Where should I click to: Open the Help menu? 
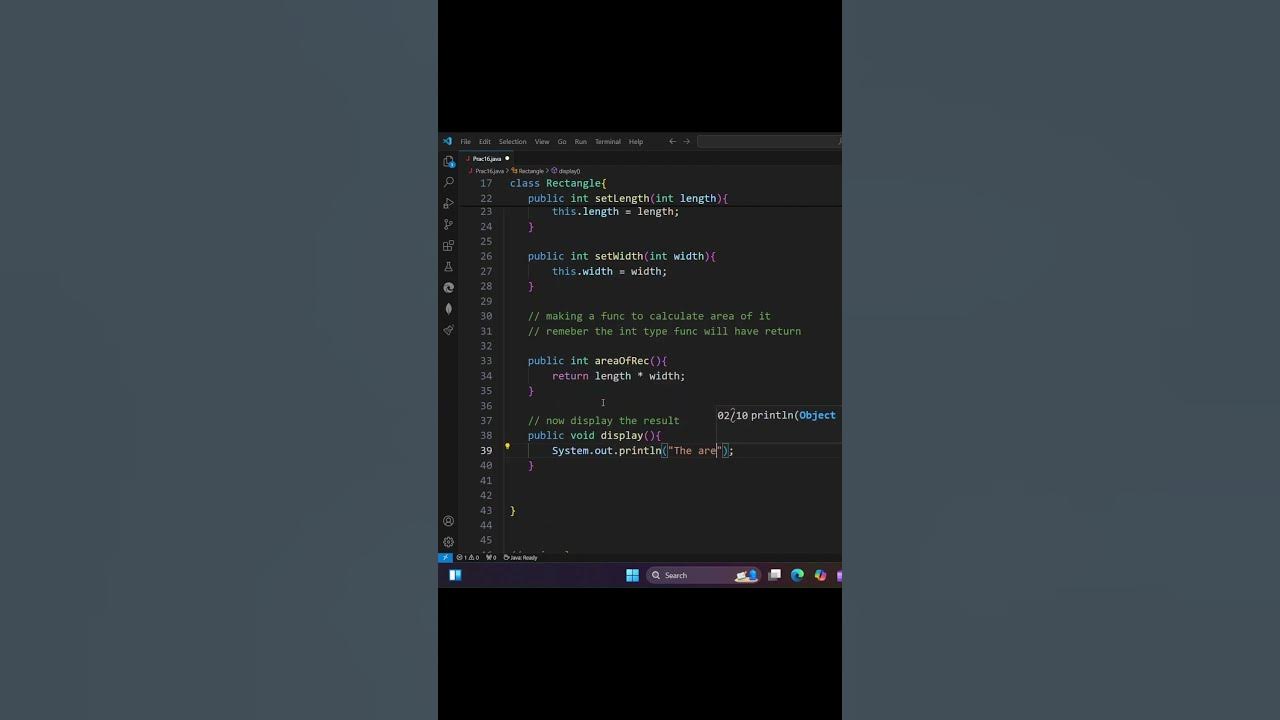[636, 141]
